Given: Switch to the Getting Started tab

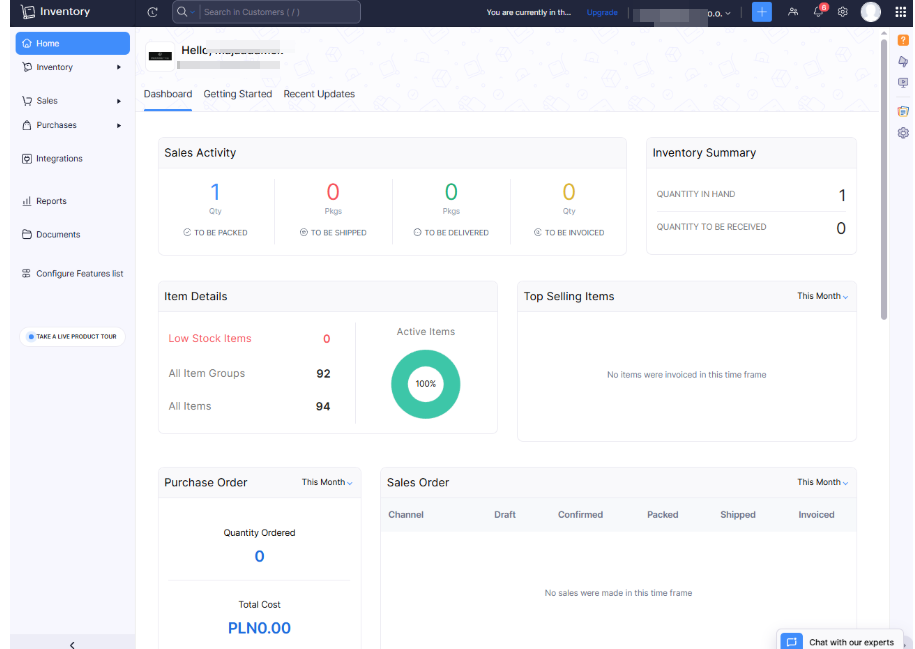Looking at the screenshot, I should pos(236,93).
